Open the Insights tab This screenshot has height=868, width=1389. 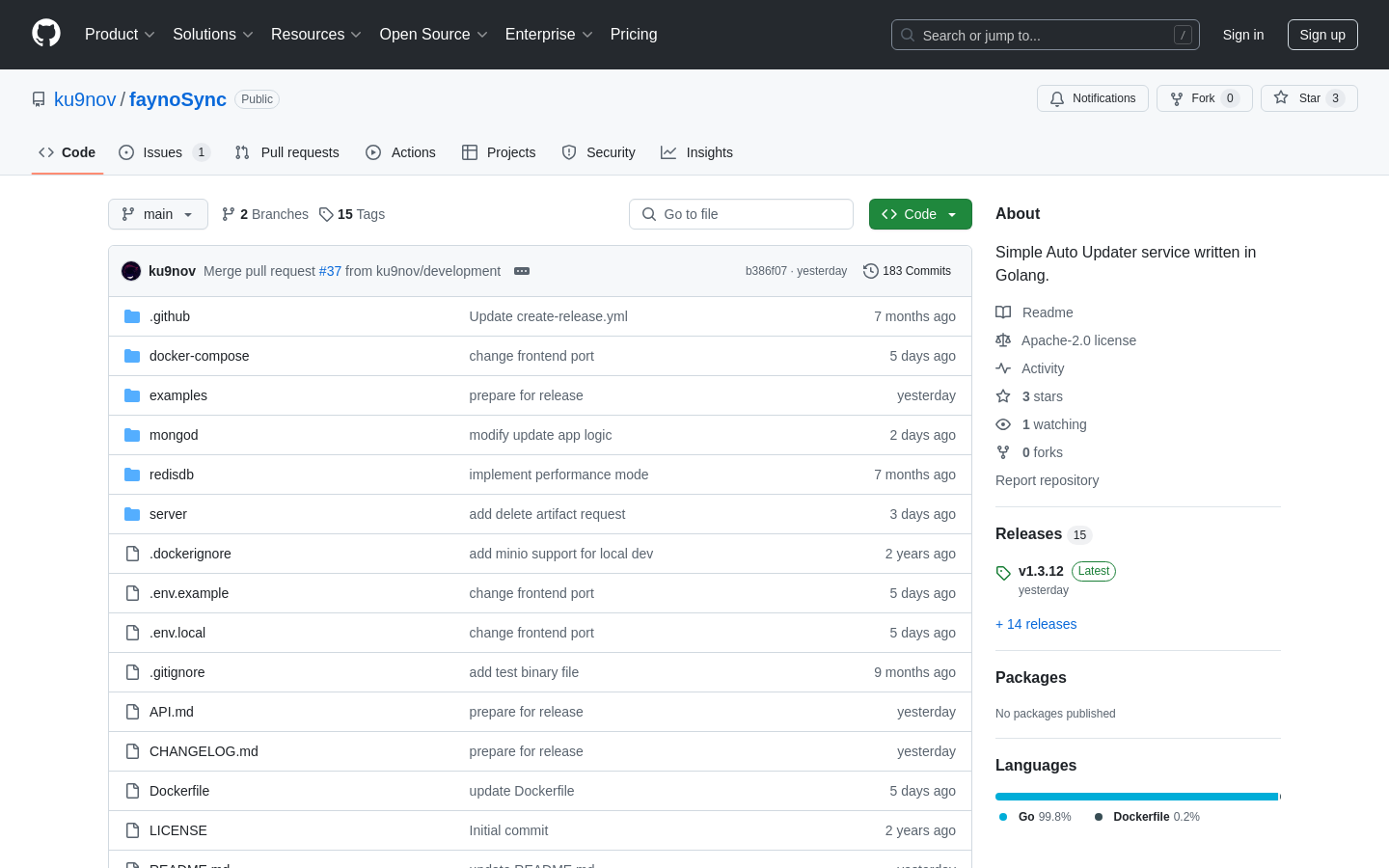[696, 152]
